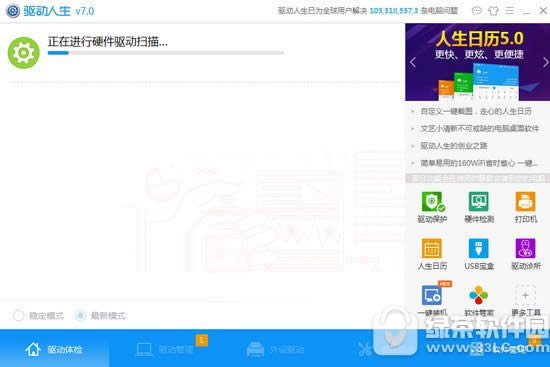Open the 自定义一键截图 news link
The width and height of the screenshot is (550, 367).
pos(476,111)
